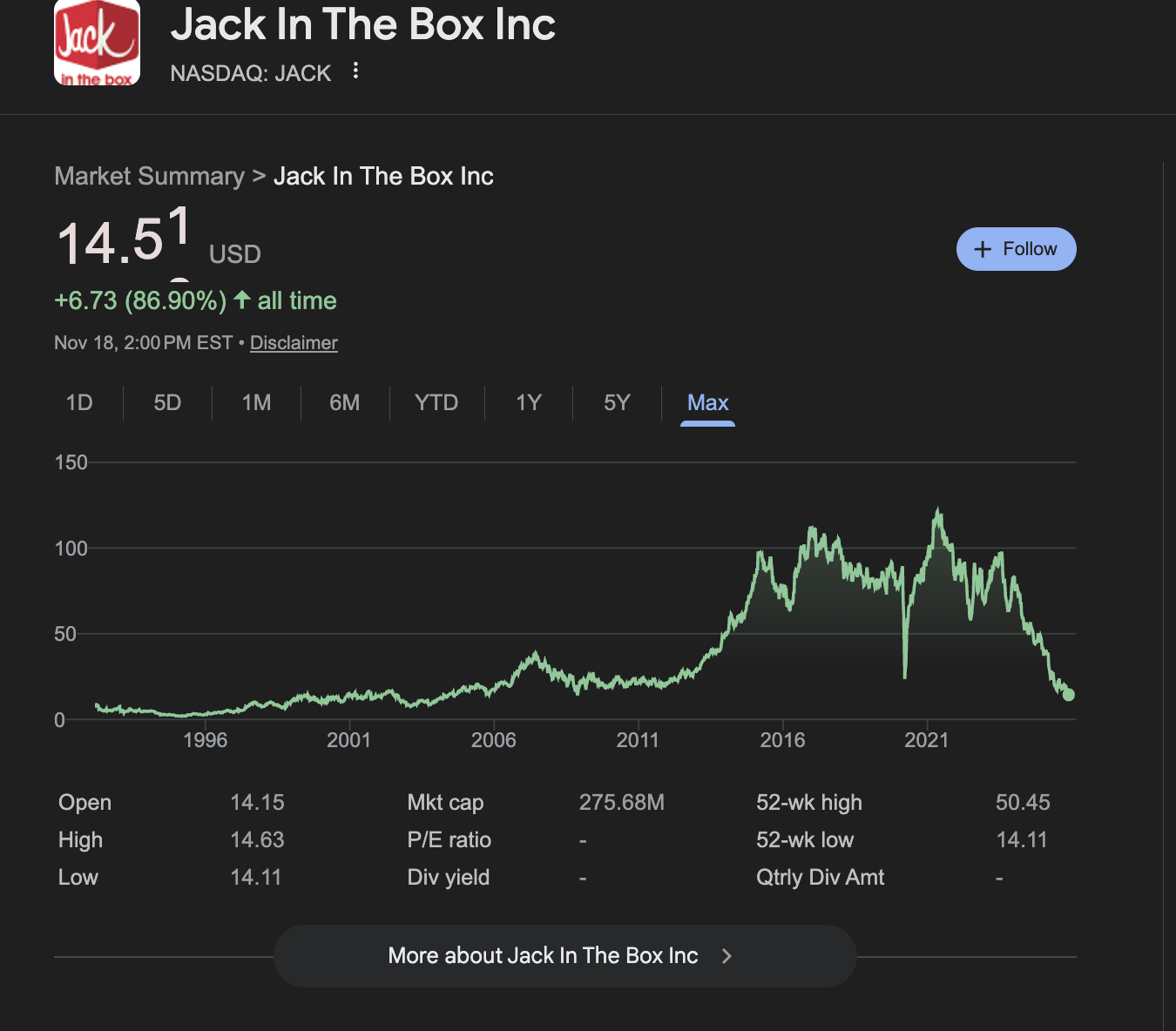The height and width of the screenshot is (1031, 1176).
Task: Click the 2006 x-axis label
Action: (x=494, y=740)
